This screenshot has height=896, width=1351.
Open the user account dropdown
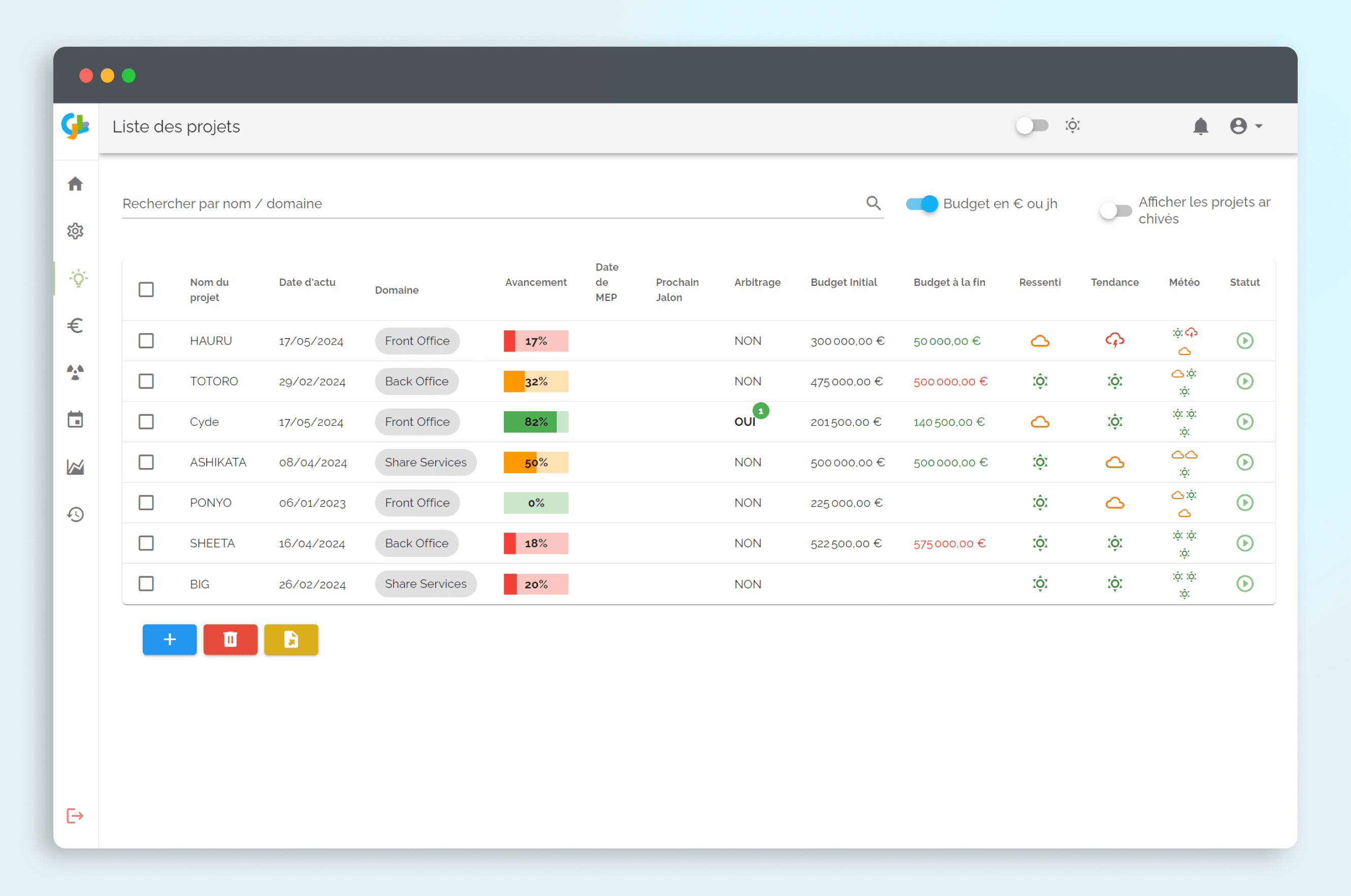[1246, 126]
